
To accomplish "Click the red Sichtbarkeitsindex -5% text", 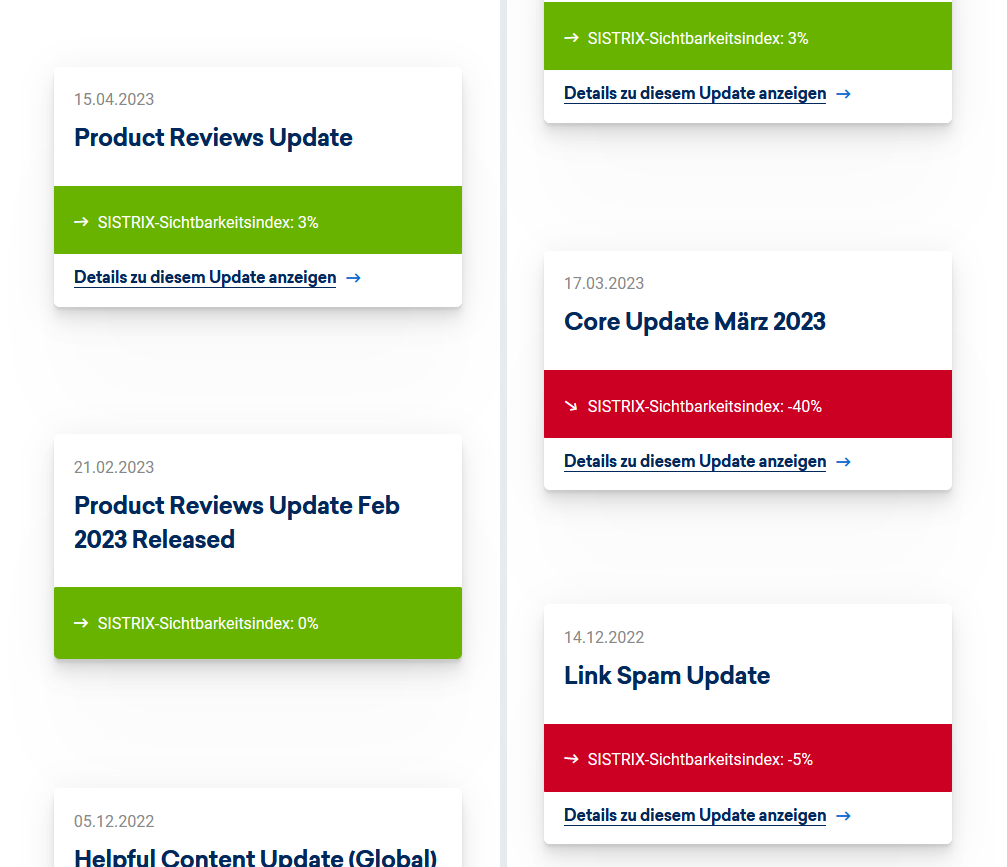I will point(700,759).
